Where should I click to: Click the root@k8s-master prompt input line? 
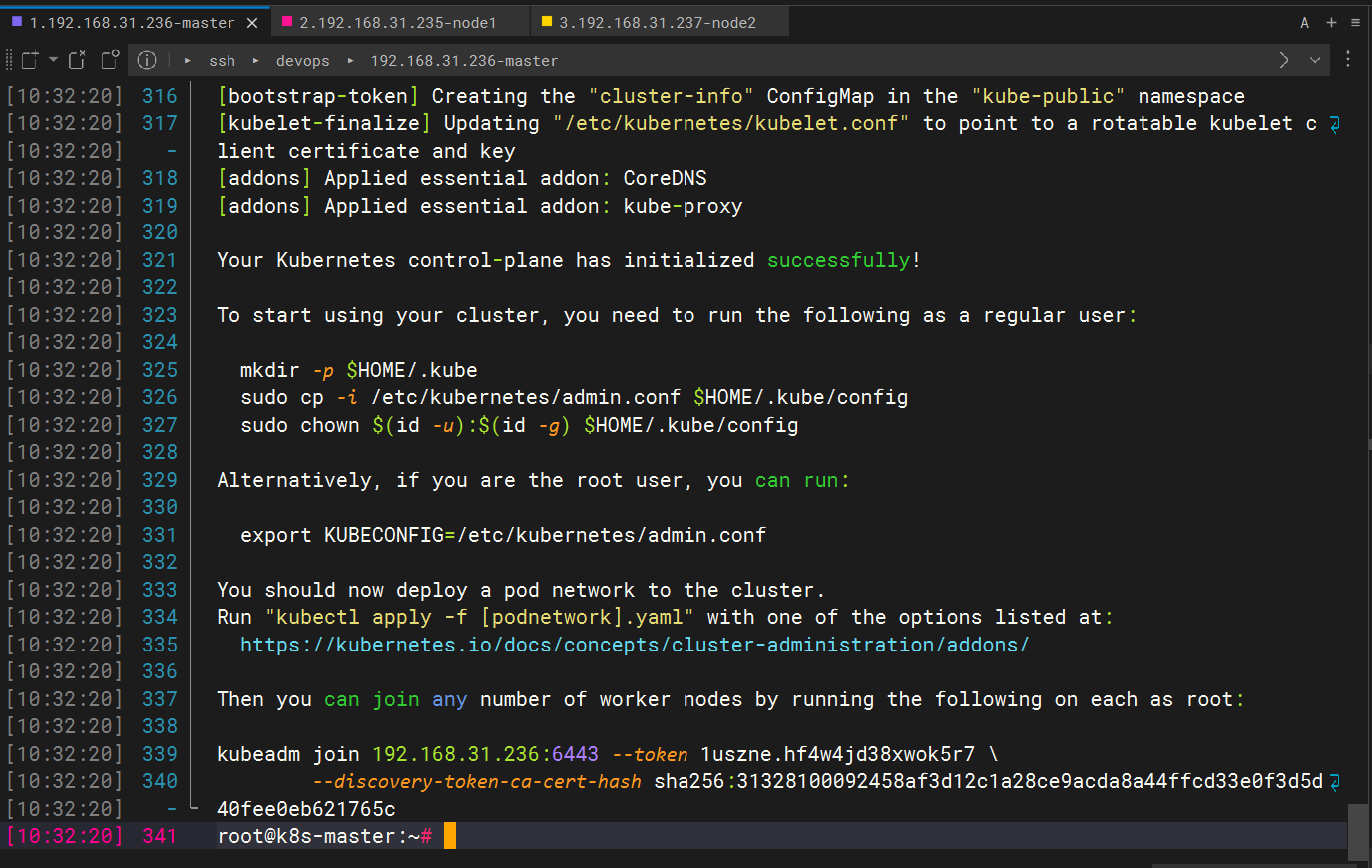coord(675,836)
